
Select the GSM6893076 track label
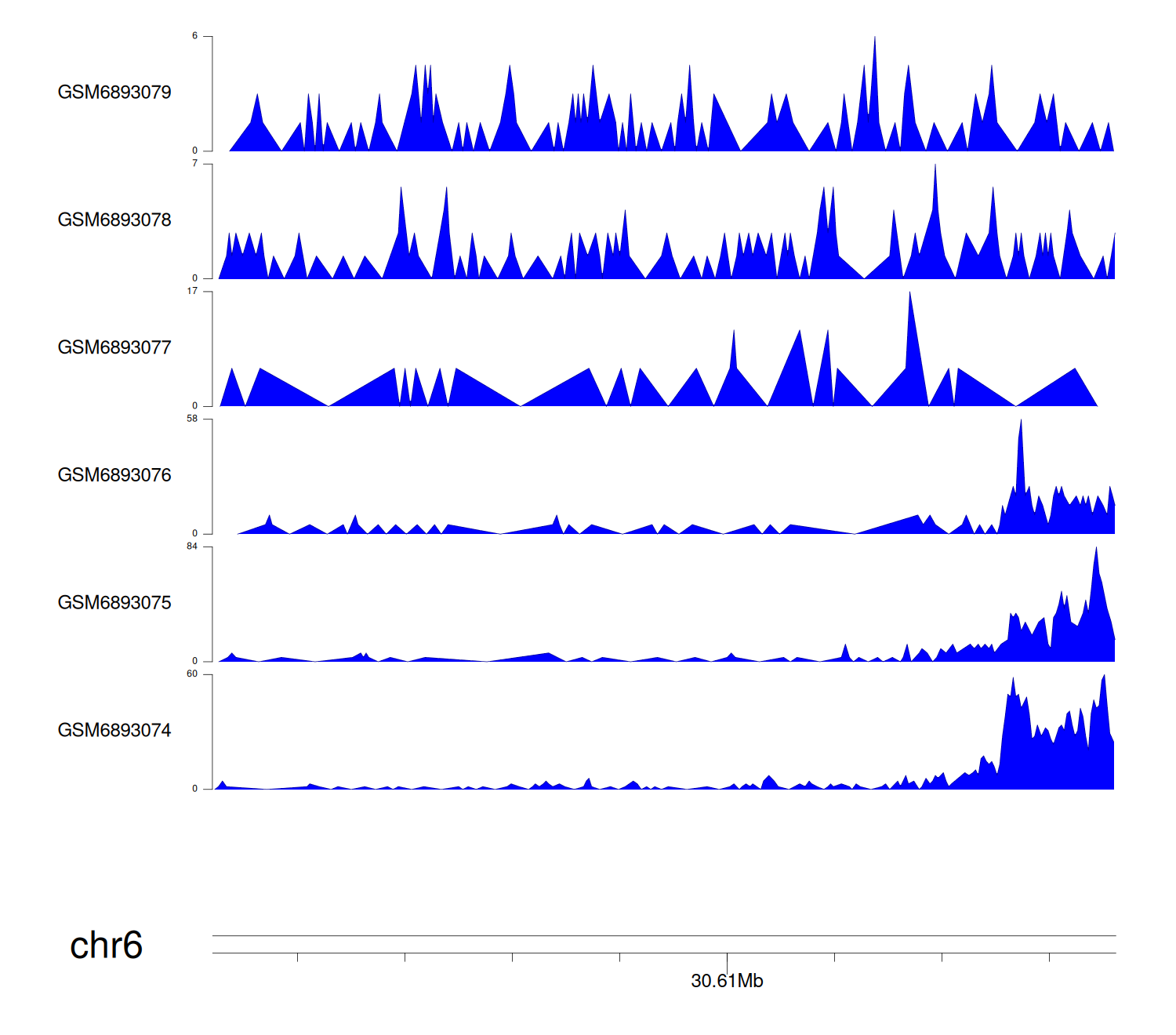tap(114, 475)
